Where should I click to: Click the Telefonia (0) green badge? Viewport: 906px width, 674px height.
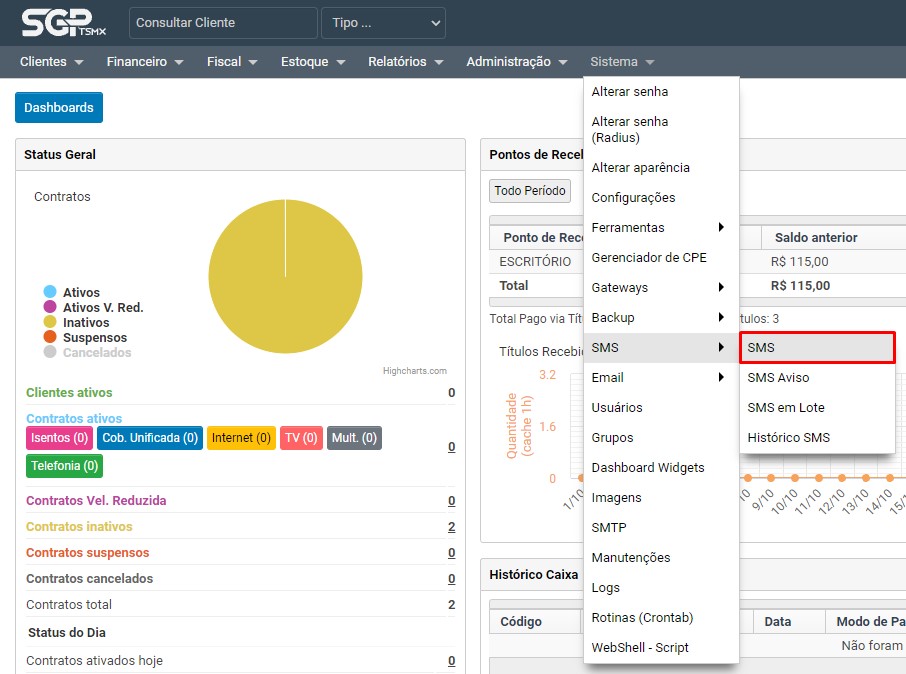64,466
